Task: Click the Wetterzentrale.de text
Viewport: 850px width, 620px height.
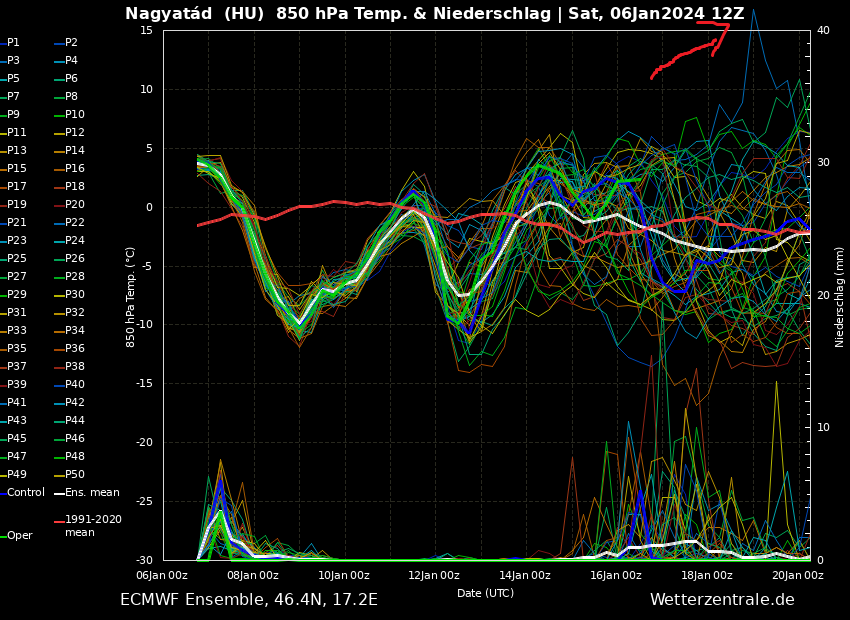Action: pyautogui.click(x=722, y=600)
